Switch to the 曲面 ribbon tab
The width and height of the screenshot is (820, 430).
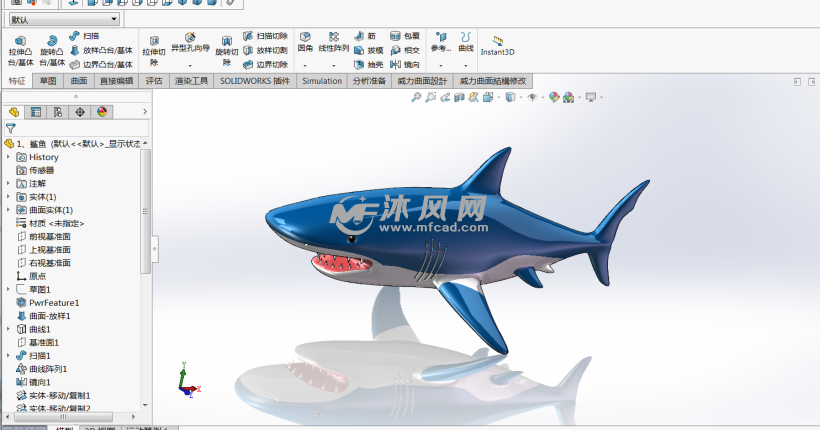point(79,81)
